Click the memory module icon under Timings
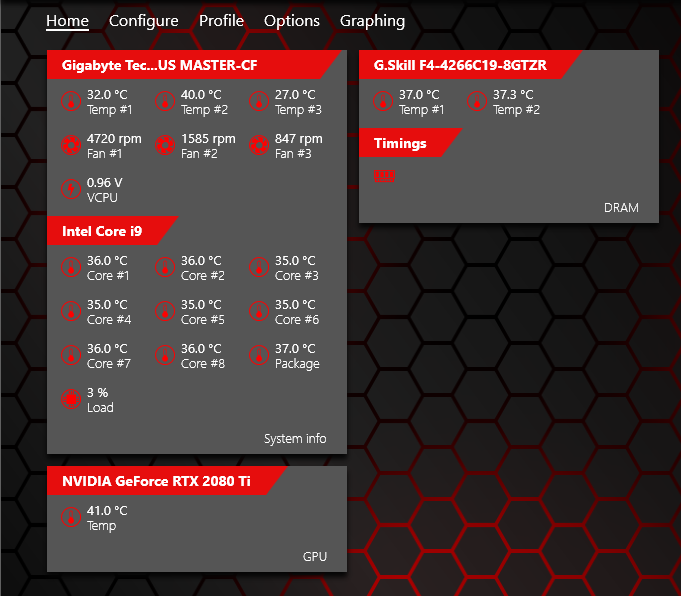The image size is (681, 596). pos(384,176)
